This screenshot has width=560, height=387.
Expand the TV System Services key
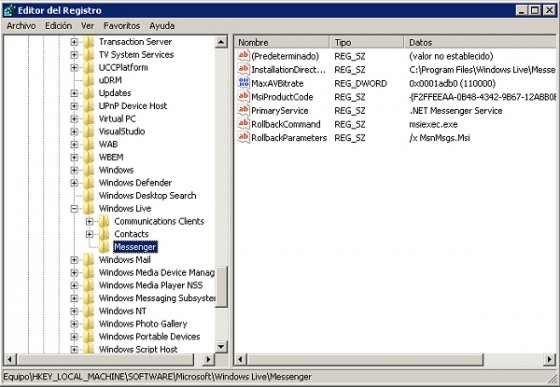coord(74,55)
